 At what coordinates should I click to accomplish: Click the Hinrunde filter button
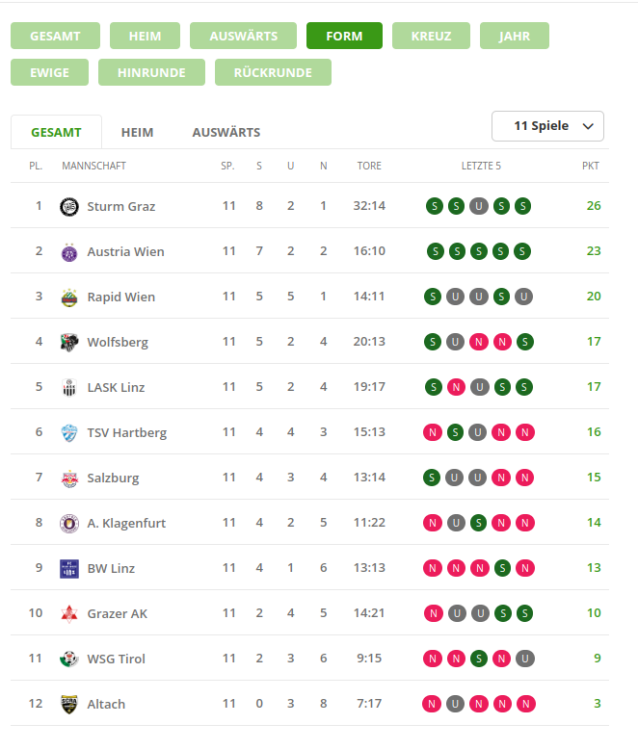152,73
